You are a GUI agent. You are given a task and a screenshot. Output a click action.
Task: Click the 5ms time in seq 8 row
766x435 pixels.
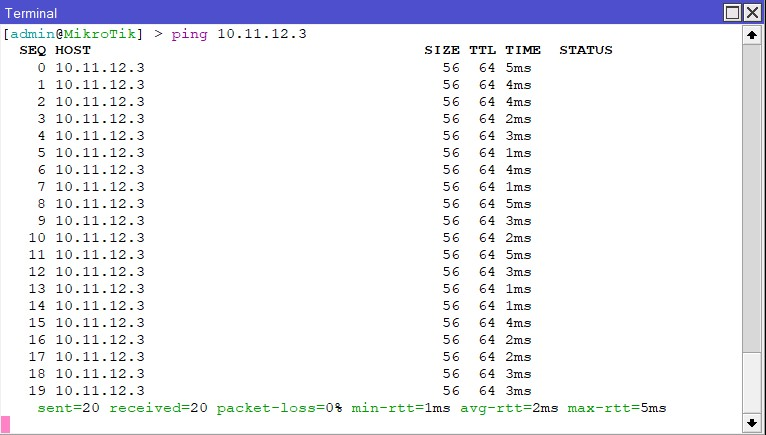point(518,204)
